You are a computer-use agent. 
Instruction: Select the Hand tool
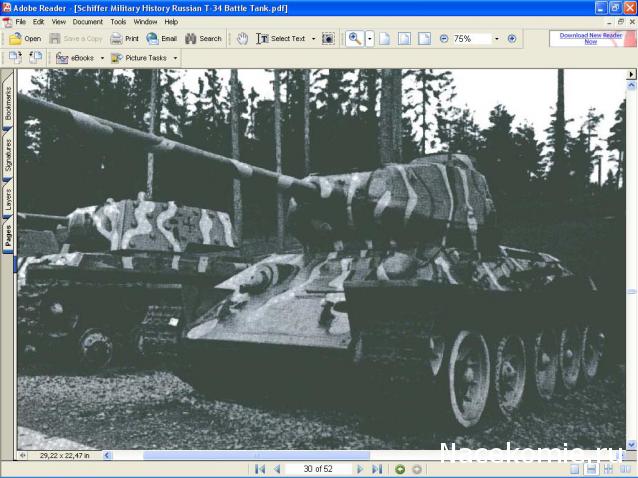tap(242, 39)
